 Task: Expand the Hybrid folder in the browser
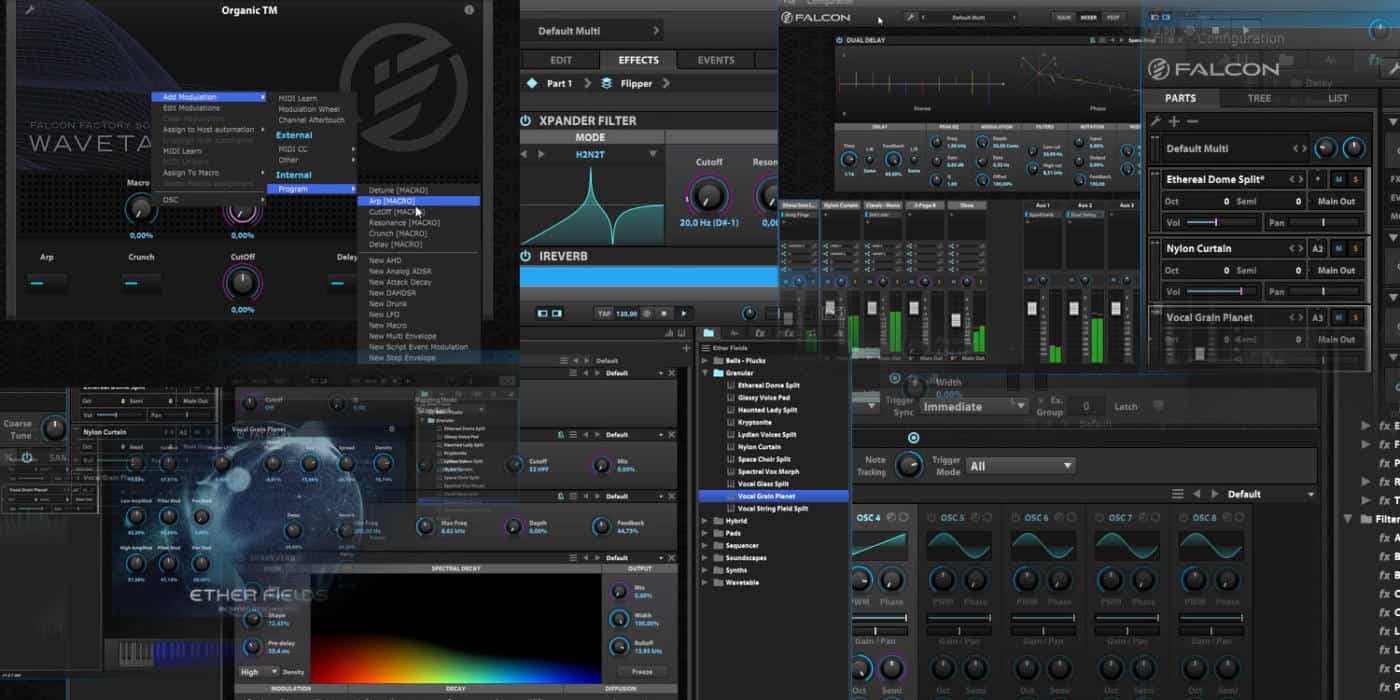(705, 521)
